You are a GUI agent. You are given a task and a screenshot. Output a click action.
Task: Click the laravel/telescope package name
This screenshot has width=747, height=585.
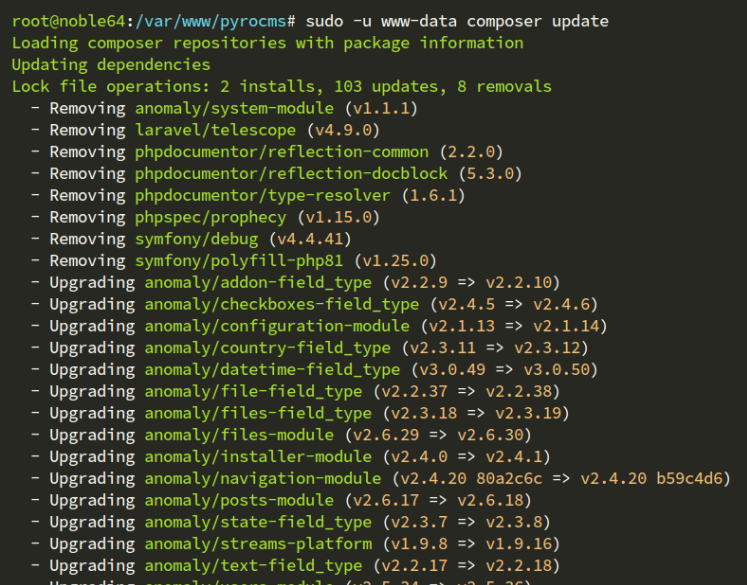(215, 130)
